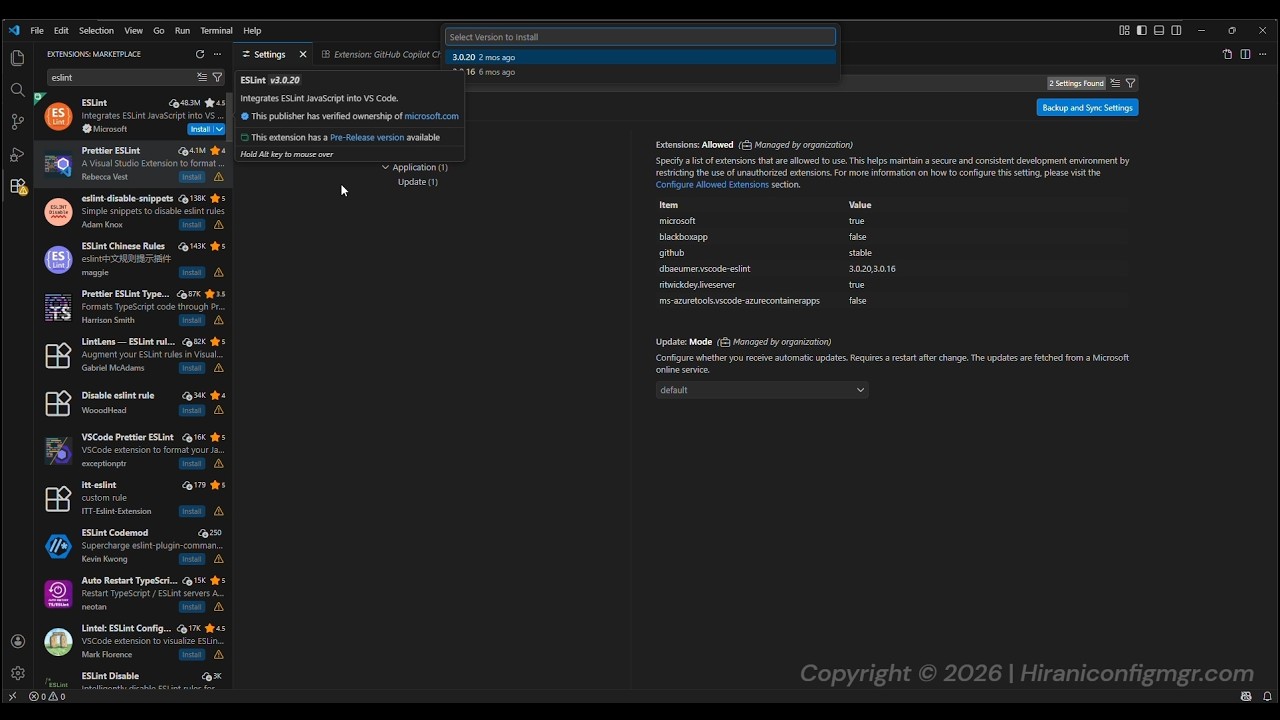Open the Explorer view in activity bar
Image resolution: width=1280 pixels, height=720 pixels.
point(17,58)
